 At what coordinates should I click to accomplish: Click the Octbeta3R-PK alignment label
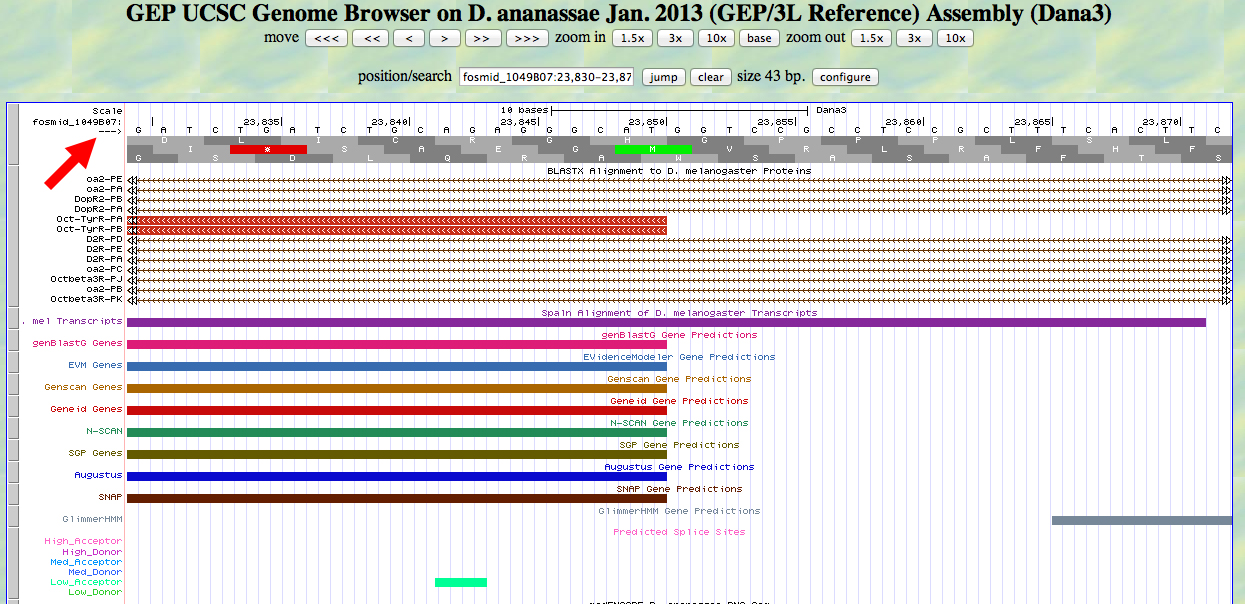(86, 298)
